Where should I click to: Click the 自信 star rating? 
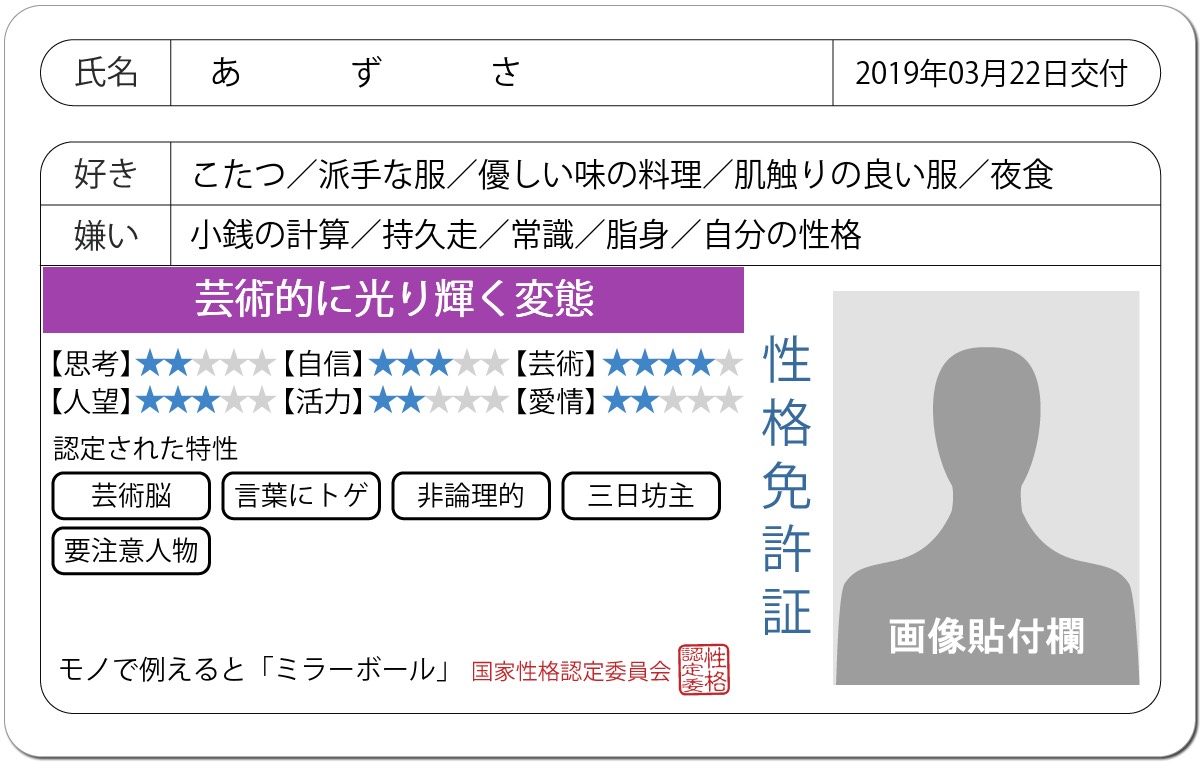pyautogui.click(x=438, y=363)
